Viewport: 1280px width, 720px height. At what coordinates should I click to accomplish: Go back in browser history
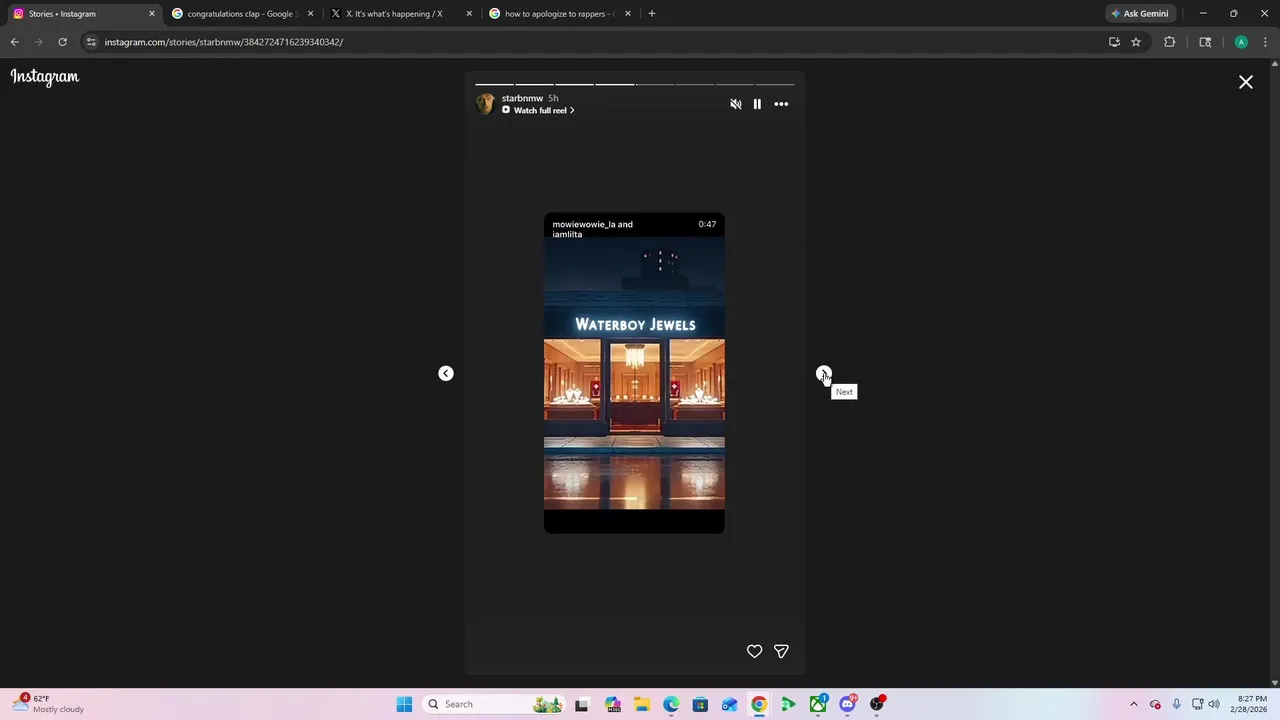[14, 42]
